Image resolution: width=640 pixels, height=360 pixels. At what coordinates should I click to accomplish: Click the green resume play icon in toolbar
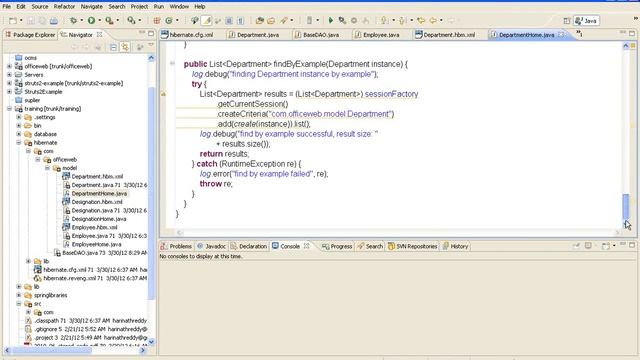(x=331, y=20)
